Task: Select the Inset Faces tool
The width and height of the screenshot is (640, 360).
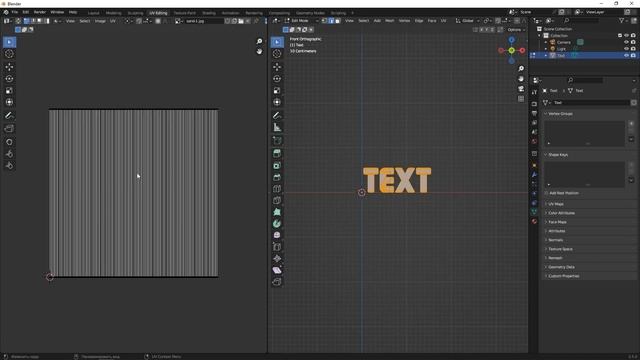Action: tap(277, 166)
